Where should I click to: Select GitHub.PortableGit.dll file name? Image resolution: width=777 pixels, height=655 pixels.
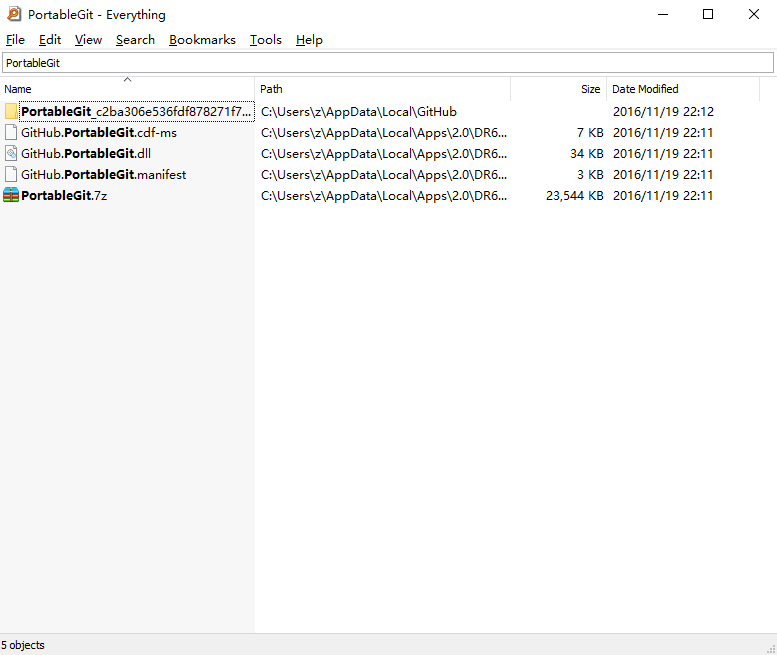point(86,154)
